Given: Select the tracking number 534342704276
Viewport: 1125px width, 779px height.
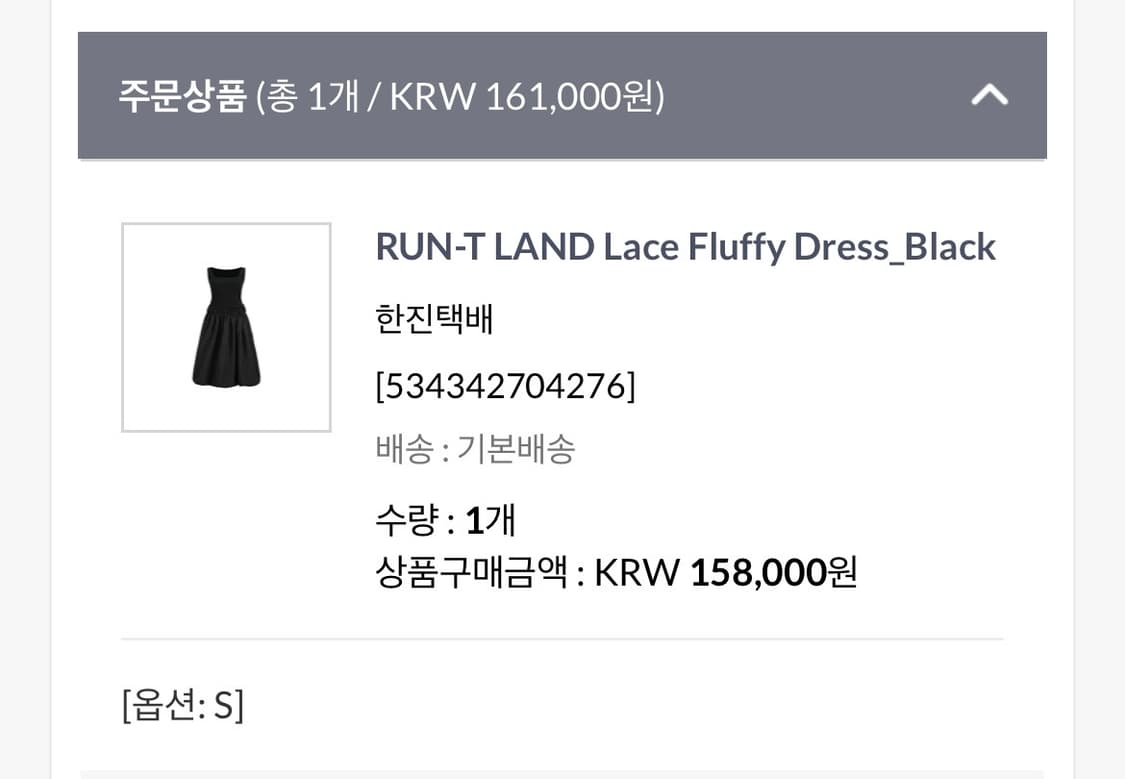Looking at the screenshot, I should 505,383.
